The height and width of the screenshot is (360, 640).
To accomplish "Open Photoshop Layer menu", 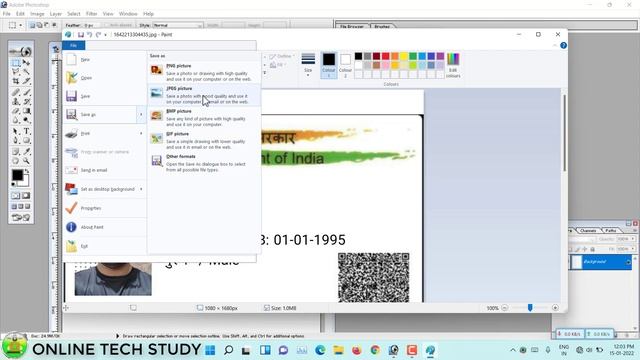I will point(56,14).
